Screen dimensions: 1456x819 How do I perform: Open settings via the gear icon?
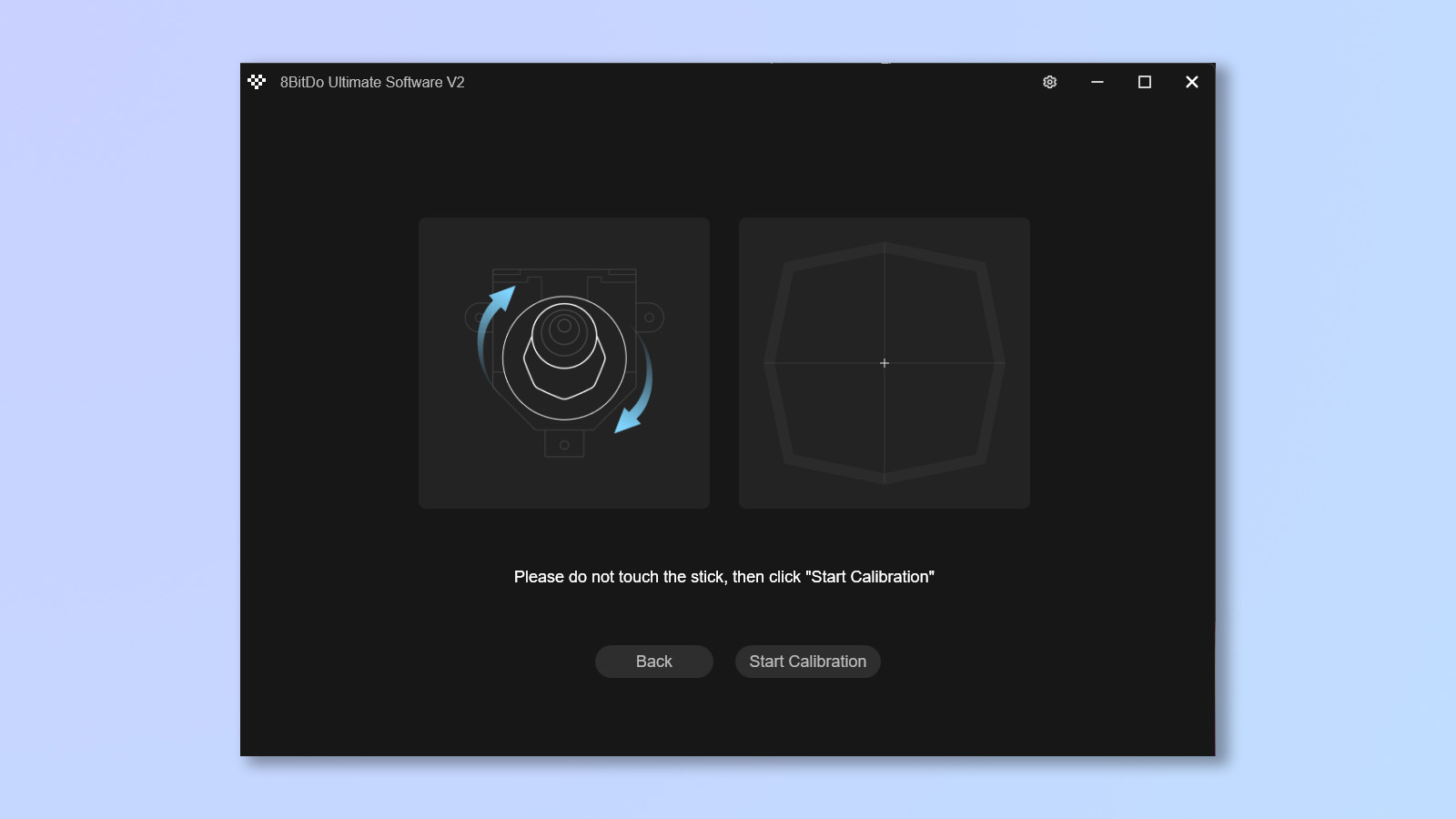(x=1049, y=82)
